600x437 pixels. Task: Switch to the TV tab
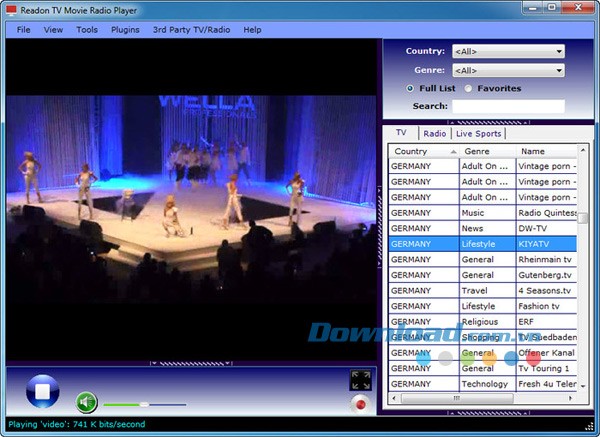401,133
